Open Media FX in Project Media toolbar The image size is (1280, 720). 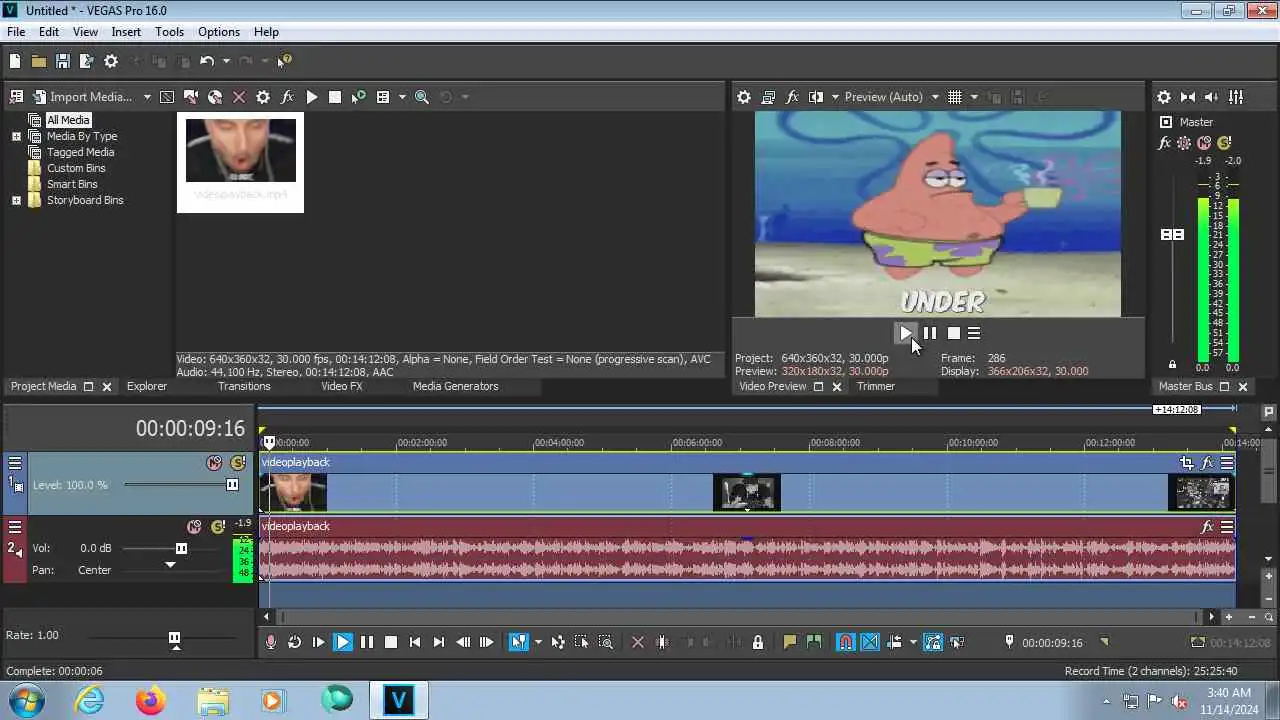[x=287, y=97]
